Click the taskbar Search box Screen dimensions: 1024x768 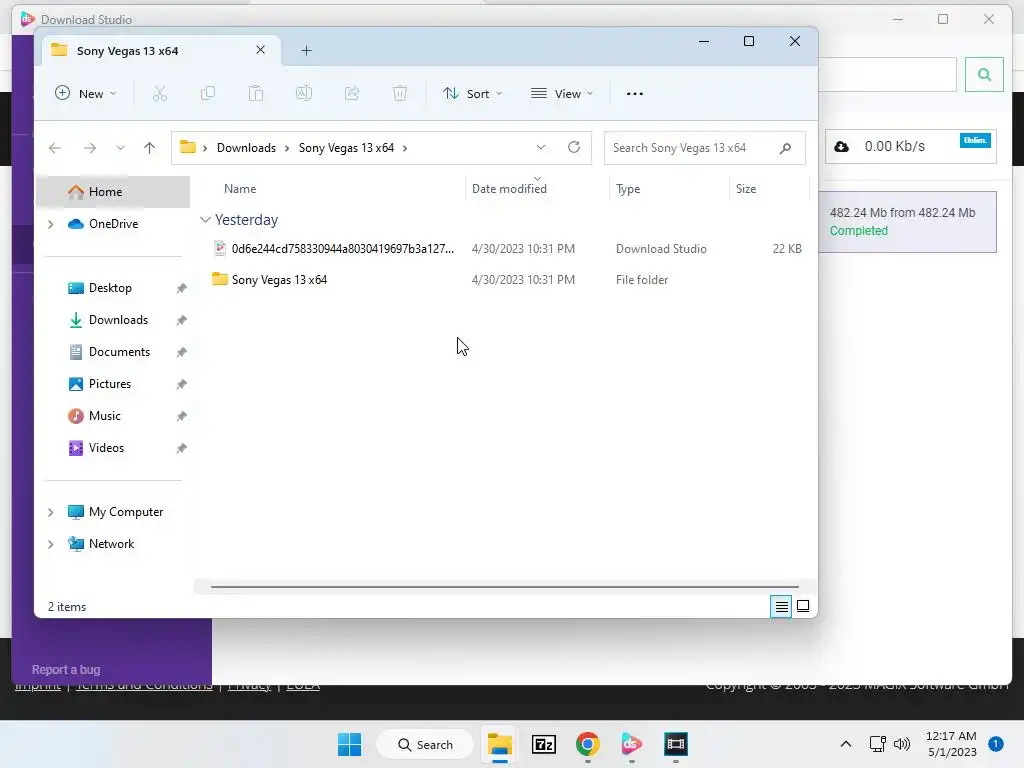click(x=425, y=744)
